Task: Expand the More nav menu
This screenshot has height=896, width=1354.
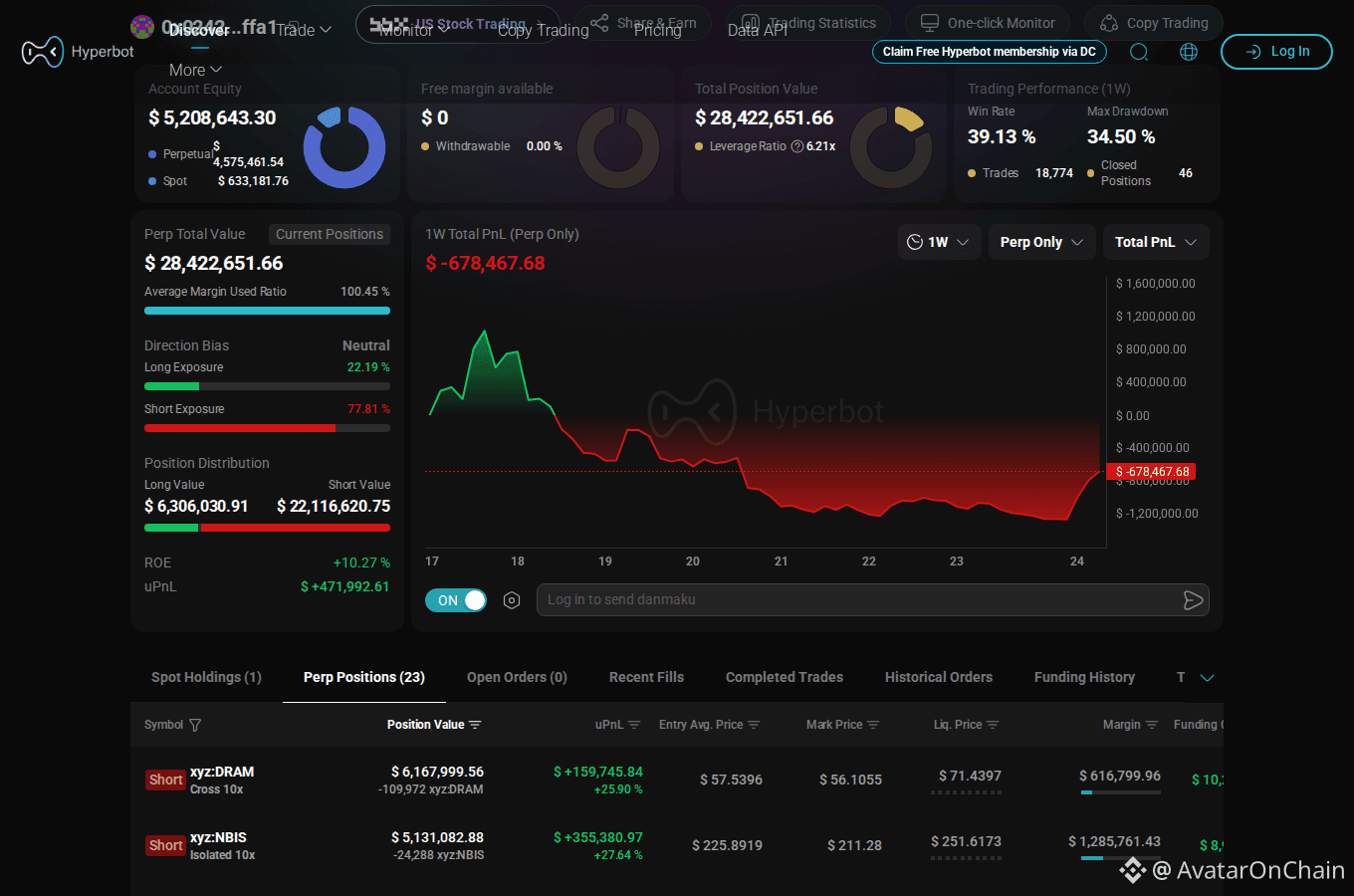Action: tap(195, 70)
